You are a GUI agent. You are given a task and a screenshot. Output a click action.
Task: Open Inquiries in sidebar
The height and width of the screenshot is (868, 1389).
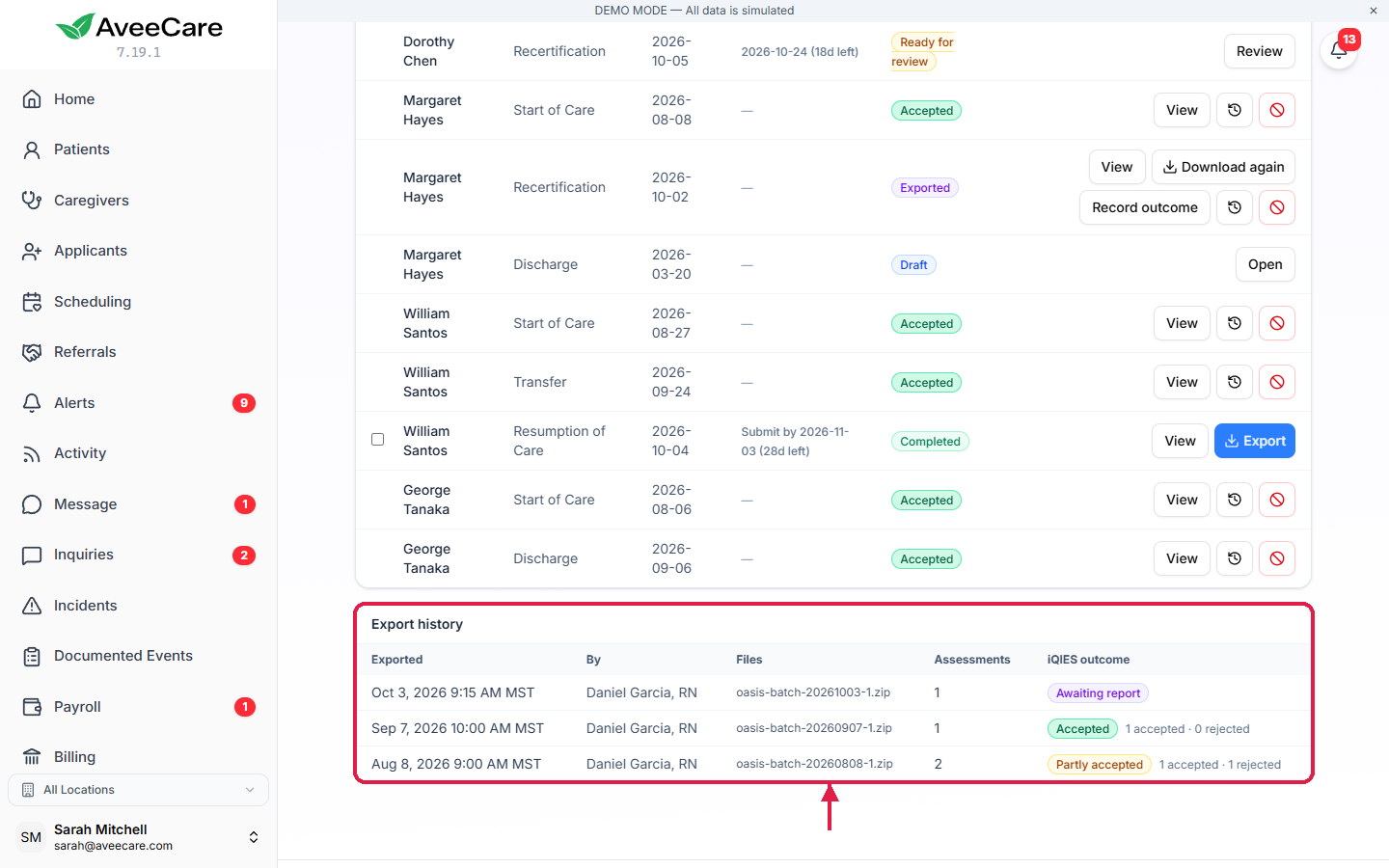[138, 555]
